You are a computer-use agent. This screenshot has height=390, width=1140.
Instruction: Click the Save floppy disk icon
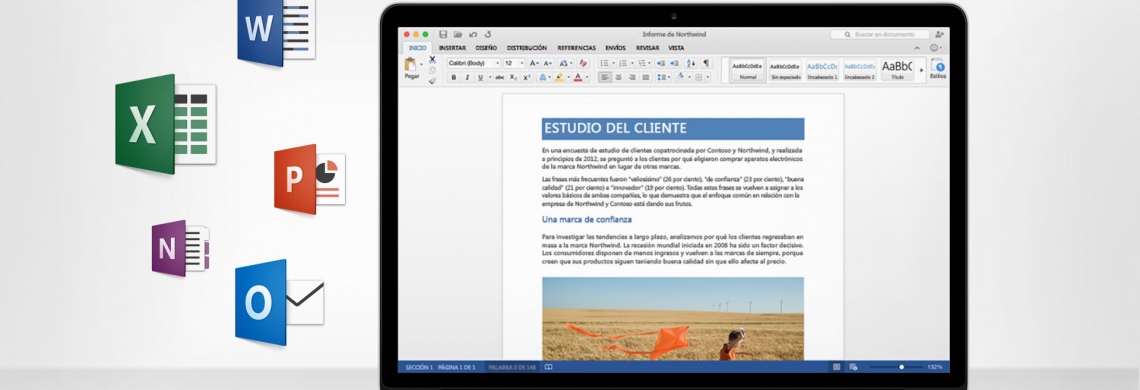pos(443,34)
